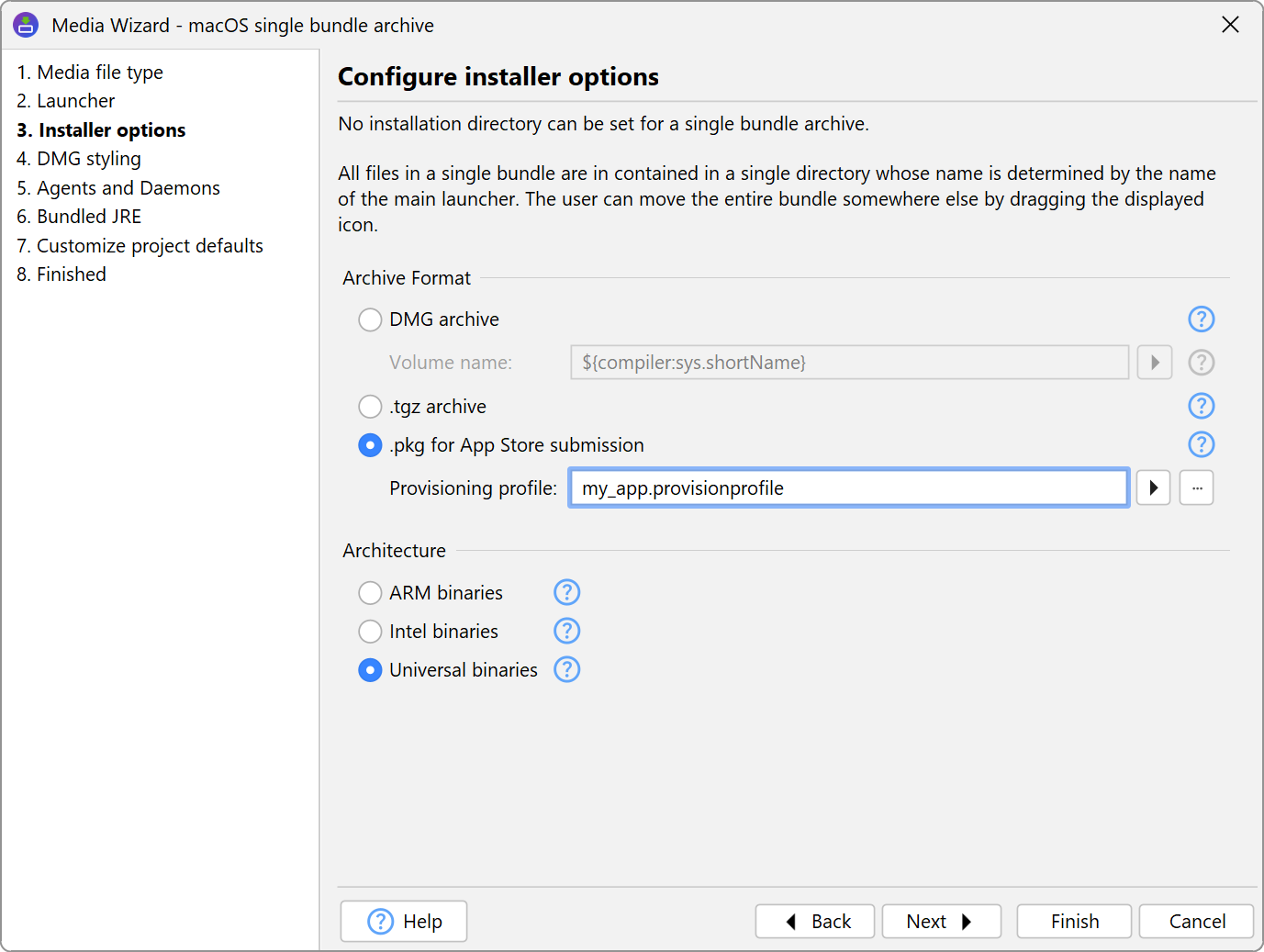Show help for .pkg App Store submission

tap(1201, 445)
